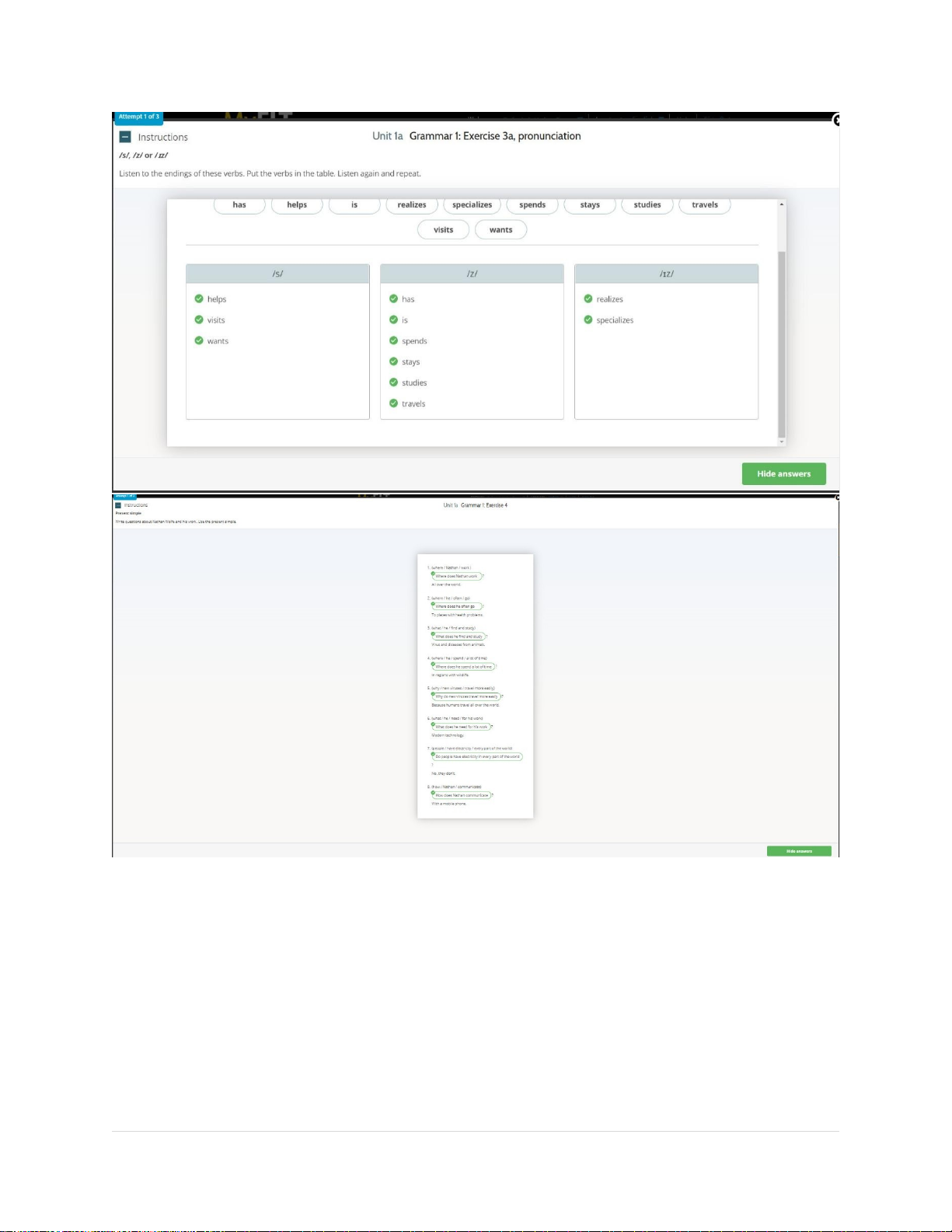Click green checkmark beside 'spends' in /z/

[x=393, y=340]
